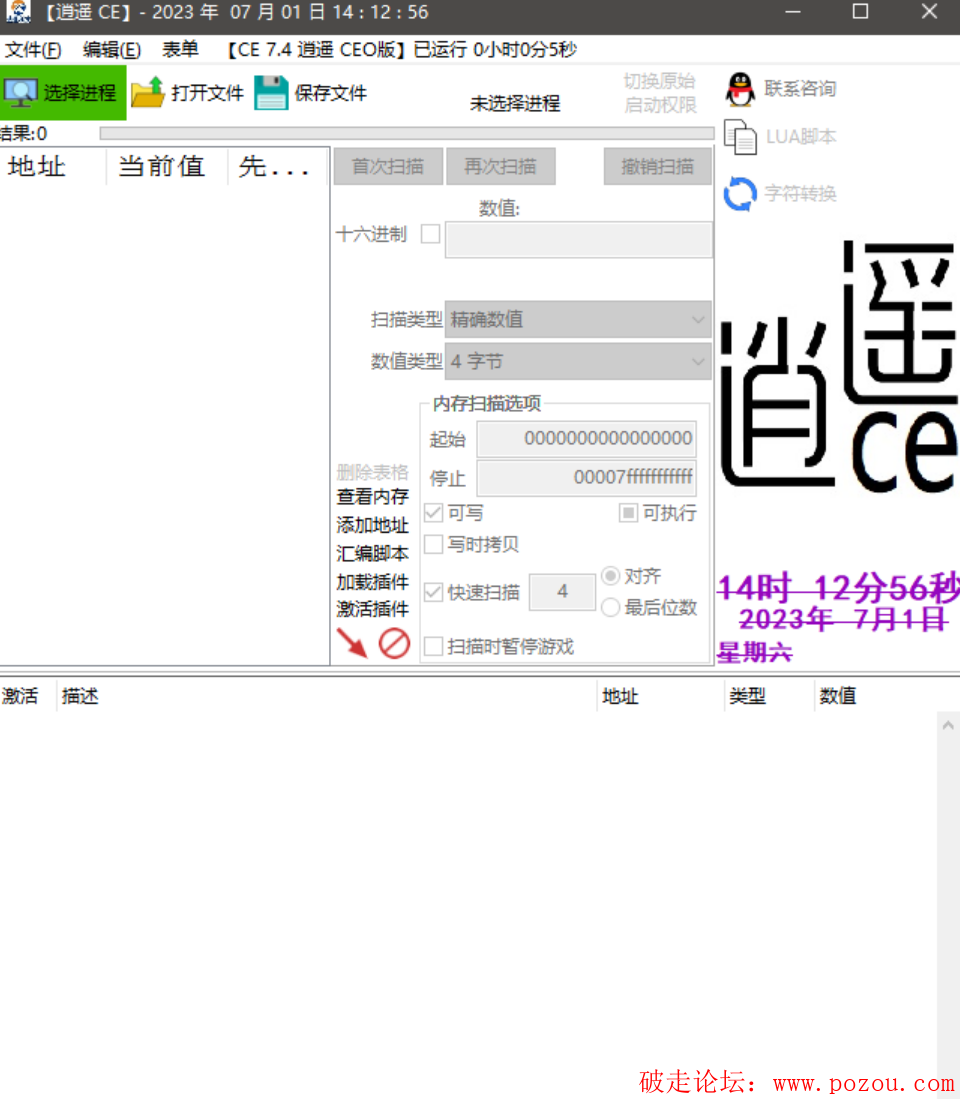Click the 结果:0 results count text
The image size is (960, 1099).
tap(24, 133)
